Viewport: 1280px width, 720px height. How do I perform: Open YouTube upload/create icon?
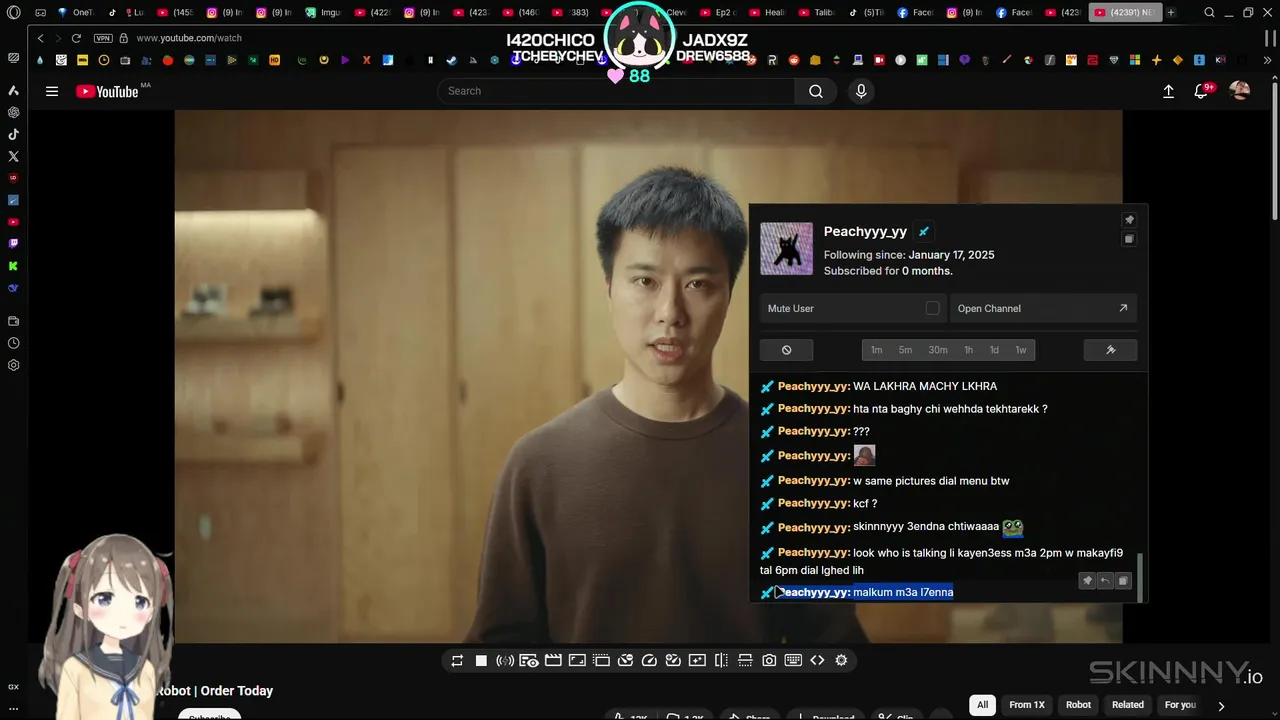[x=1168, y=91]
